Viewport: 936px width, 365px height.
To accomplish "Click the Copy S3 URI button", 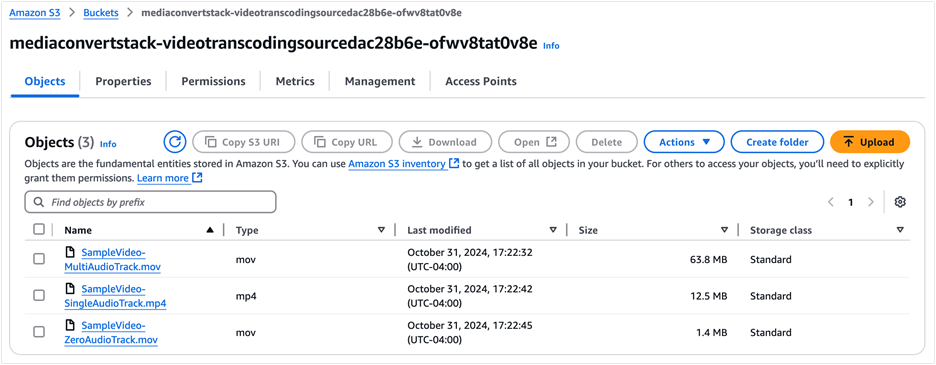I will (244, 142).
